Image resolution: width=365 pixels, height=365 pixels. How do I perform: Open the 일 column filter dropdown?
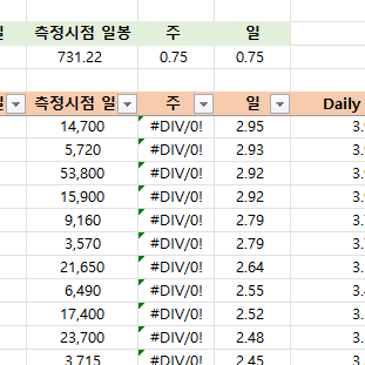point(280,104)
